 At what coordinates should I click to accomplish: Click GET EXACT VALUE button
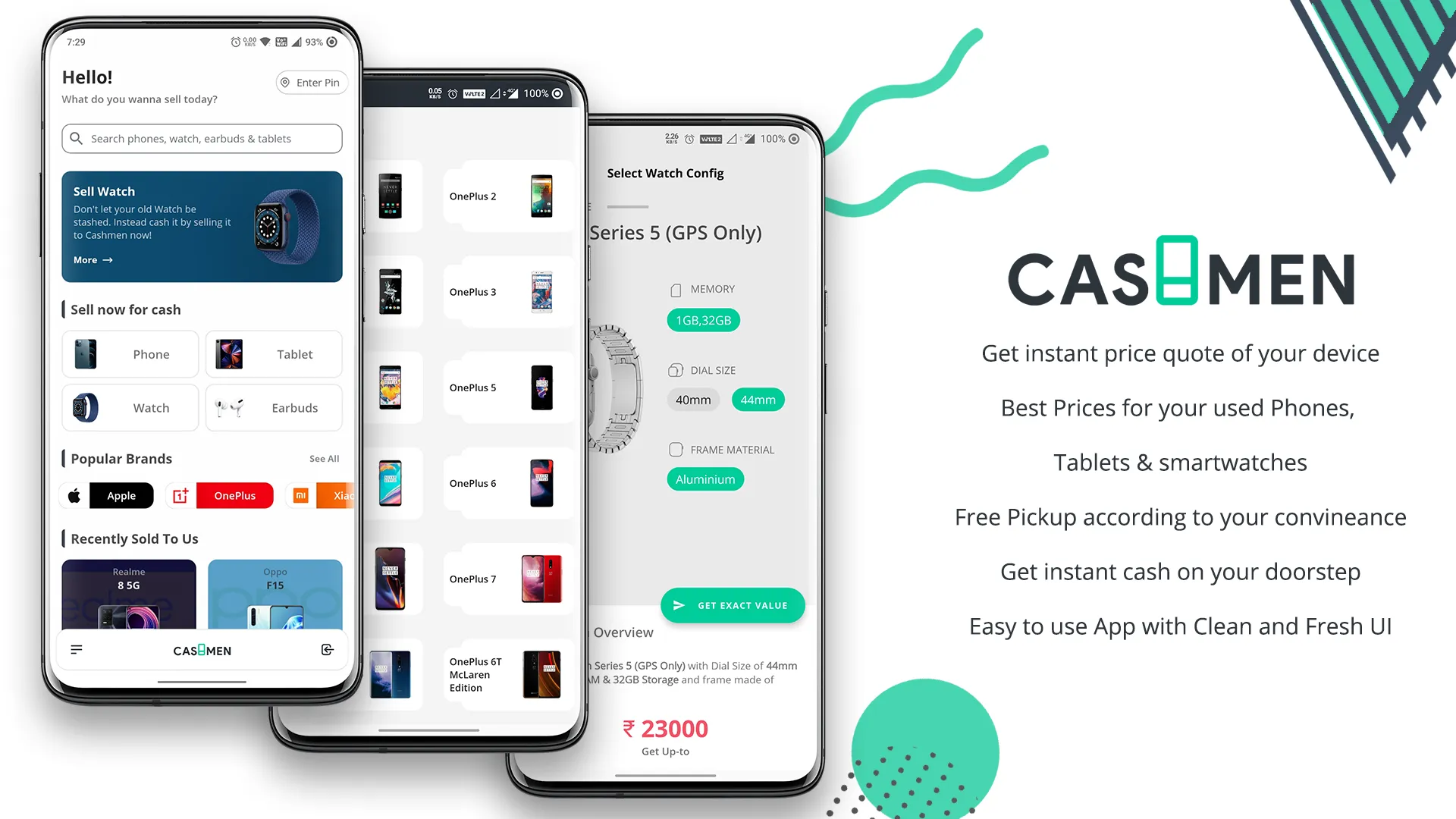pos(733,604)
